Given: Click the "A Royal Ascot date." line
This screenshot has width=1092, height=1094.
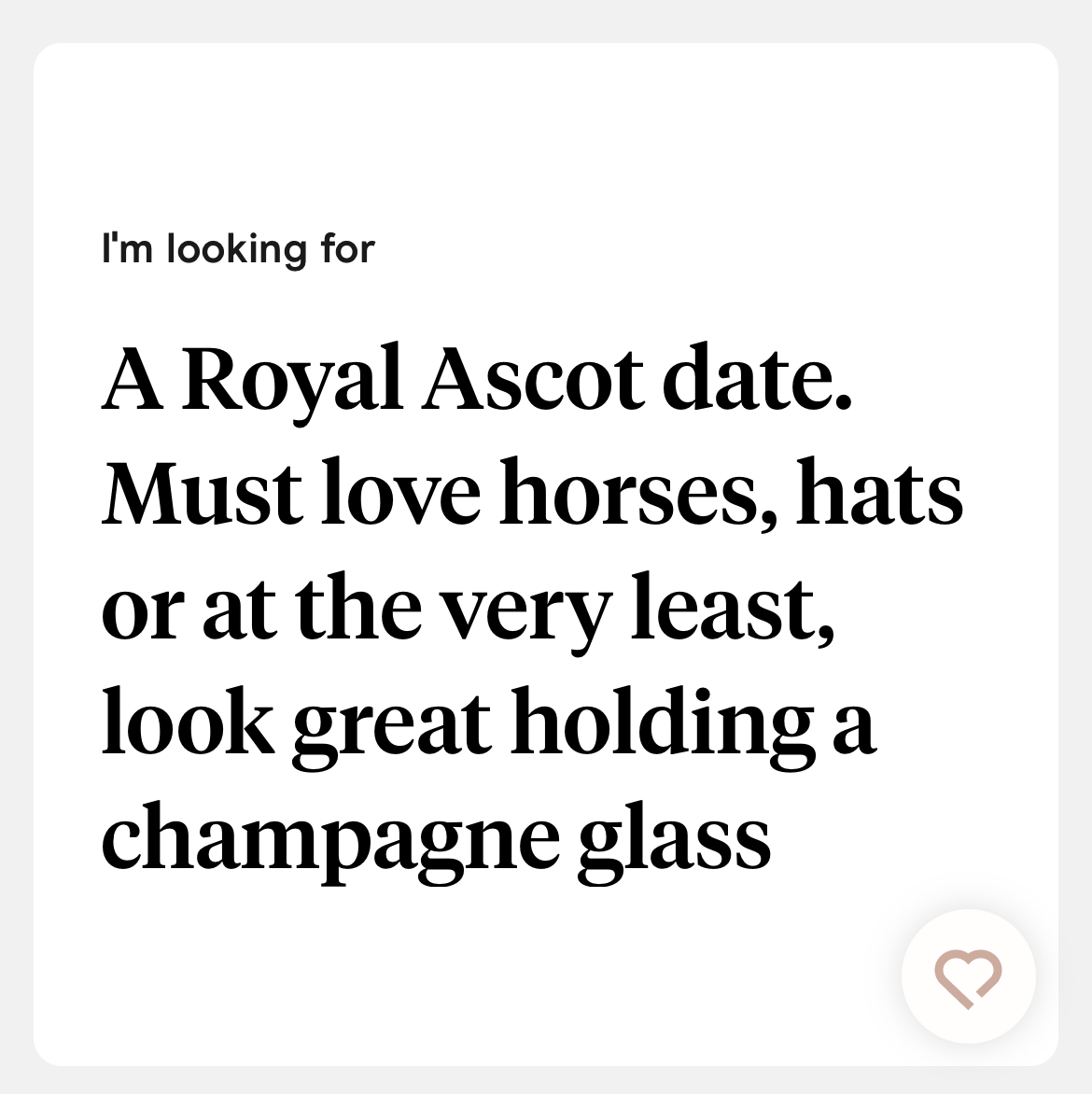Looking at the screenshot, I should click(x=477, y=383).
